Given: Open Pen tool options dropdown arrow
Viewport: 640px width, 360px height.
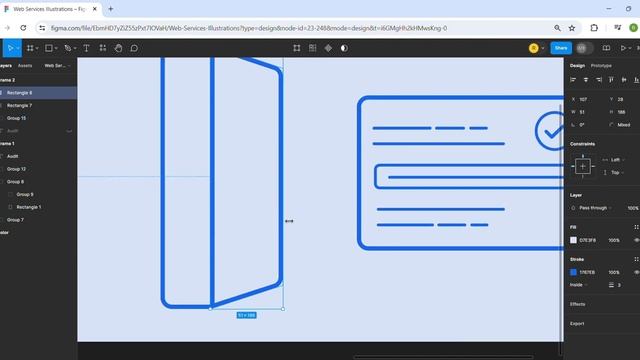Looking at the screenshot, I should [x=75, y=49].
